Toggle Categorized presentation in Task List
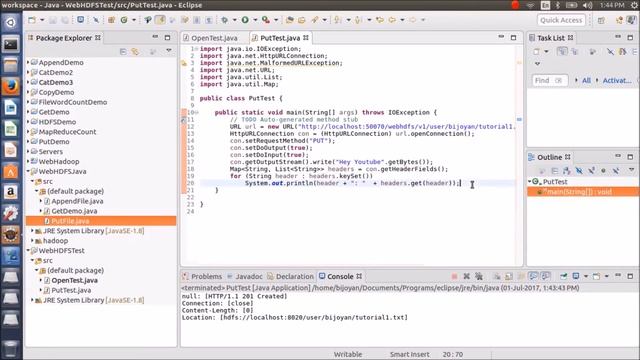This screenshot has width=640, height=360. pyautogui.click(x=562, y=51)
